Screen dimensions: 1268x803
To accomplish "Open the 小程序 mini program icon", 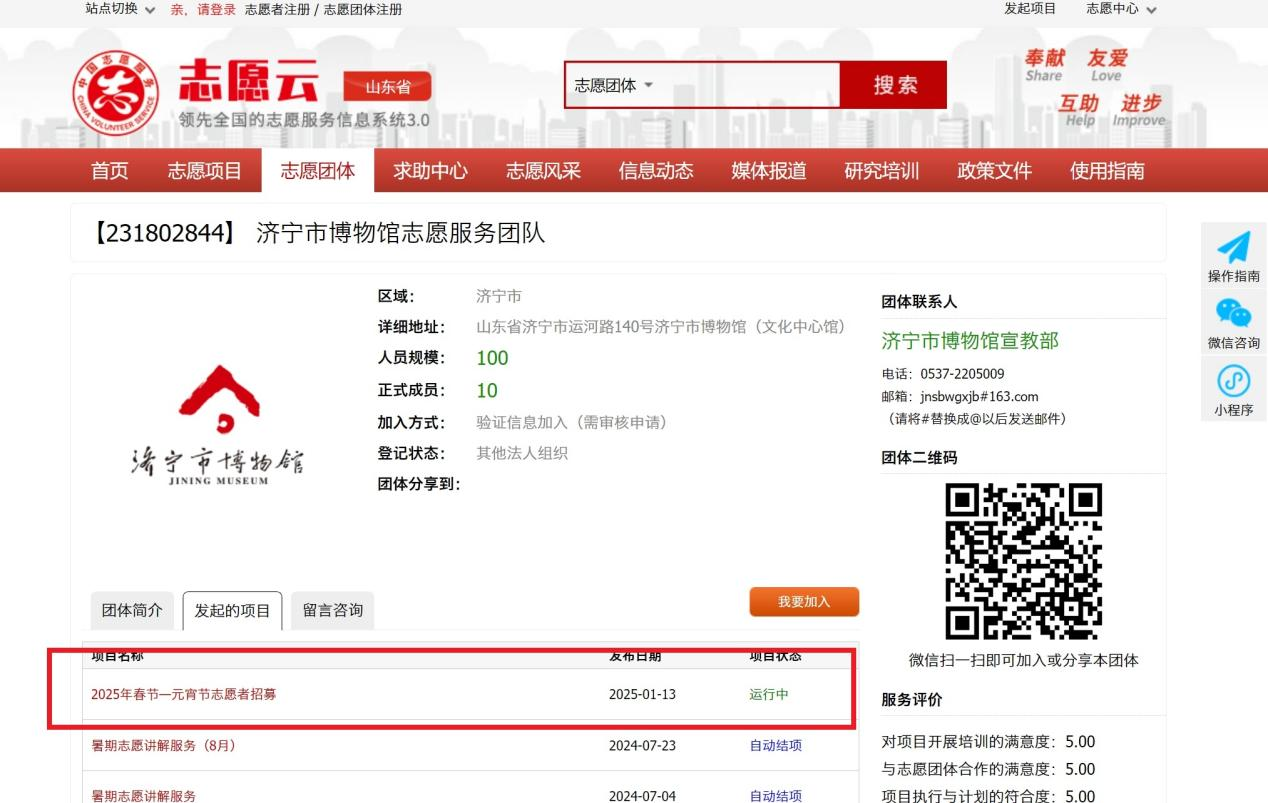I will click(1234, 381).
